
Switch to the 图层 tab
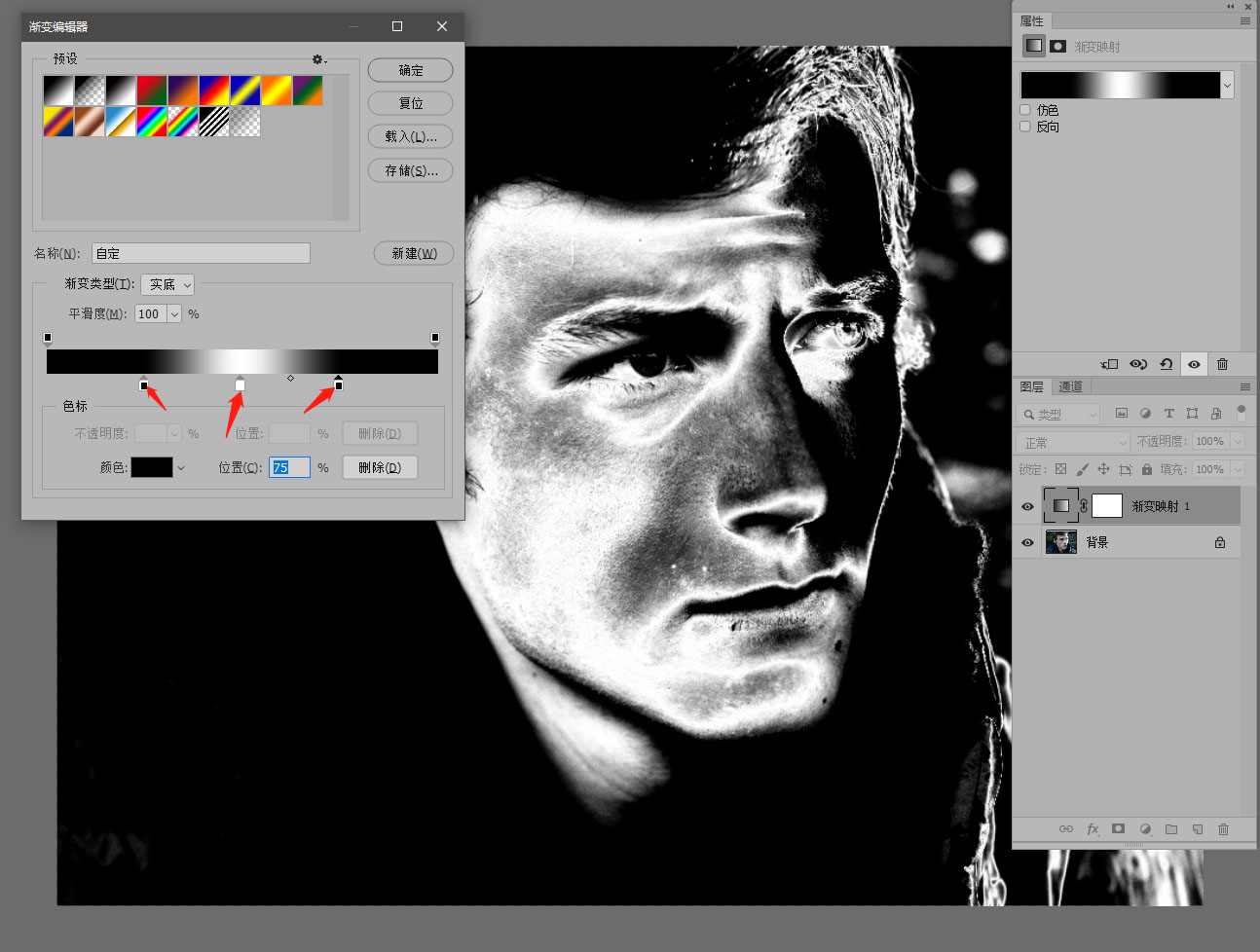1032,386
